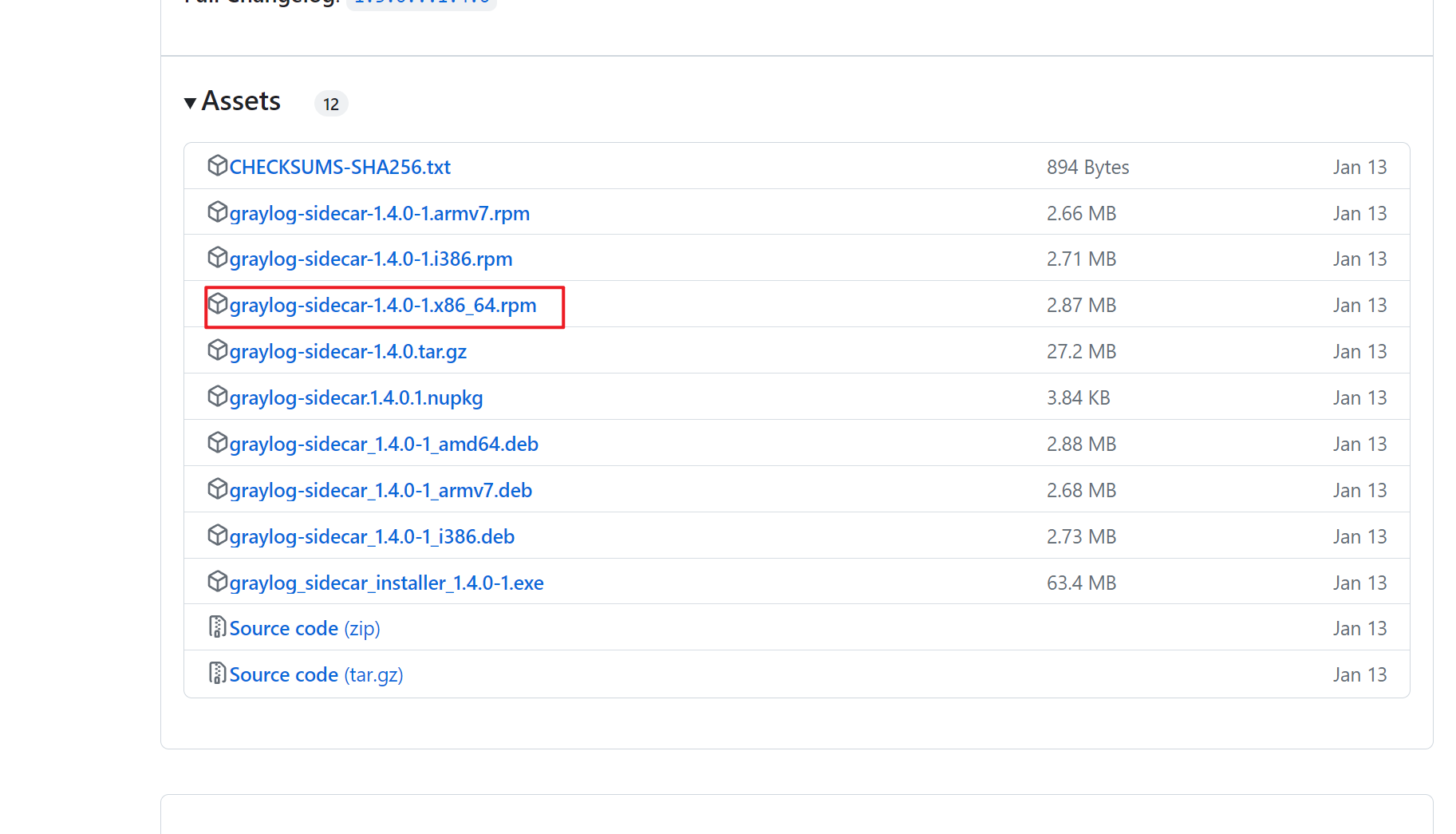Click package icon beside installer exe file

pos(217,581)
